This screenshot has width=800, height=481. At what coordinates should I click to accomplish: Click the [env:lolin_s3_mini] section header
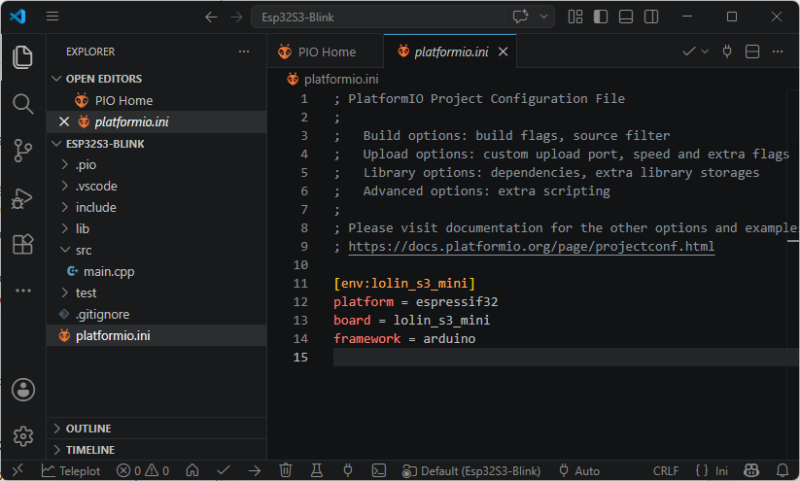pos(404,284)
